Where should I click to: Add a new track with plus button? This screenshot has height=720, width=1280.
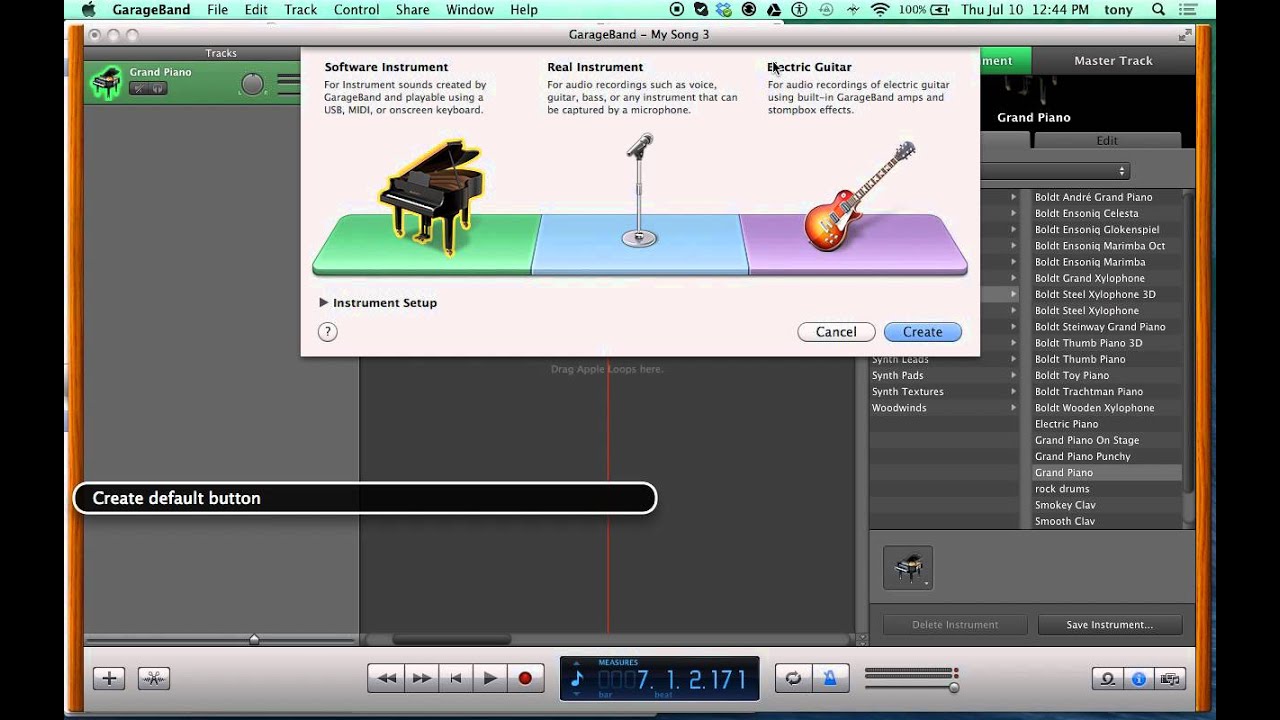click(109, 678)
